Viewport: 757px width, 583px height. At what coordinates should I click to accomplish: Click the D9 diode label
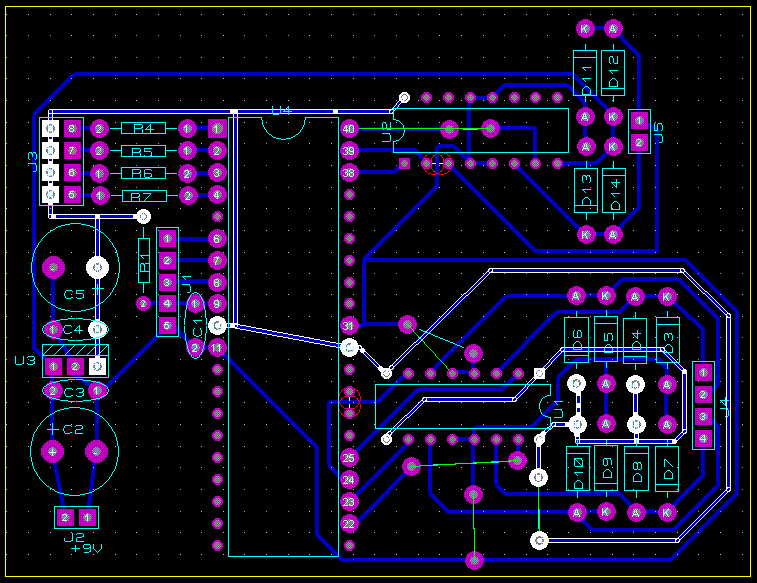point(608,468)
